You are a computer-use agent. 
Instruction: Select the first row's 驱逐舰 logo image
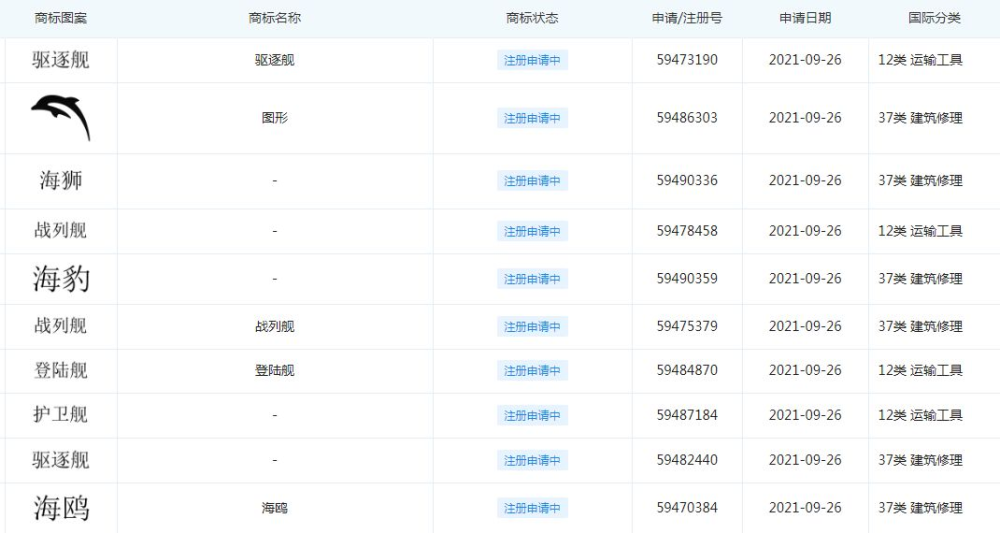click(61, 59)
